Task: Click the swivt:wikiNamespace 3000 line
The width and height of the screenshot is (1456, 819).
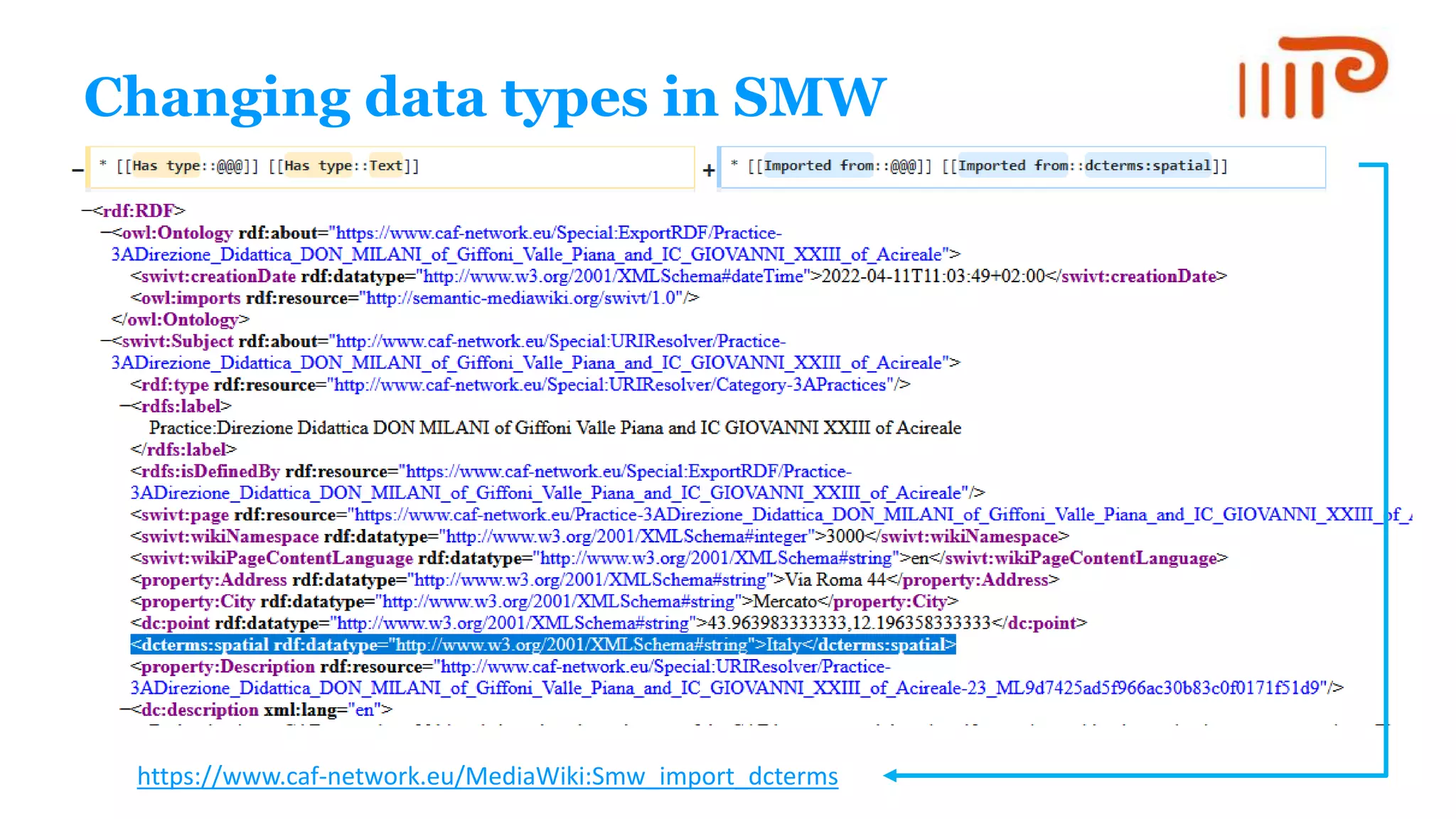Action: (600, 536)
